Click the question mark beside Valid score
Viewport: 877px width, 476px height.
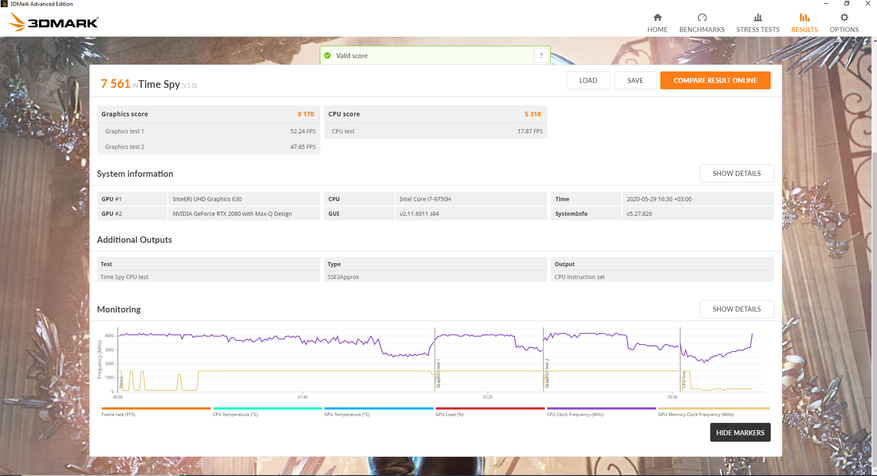coord(541,56)
